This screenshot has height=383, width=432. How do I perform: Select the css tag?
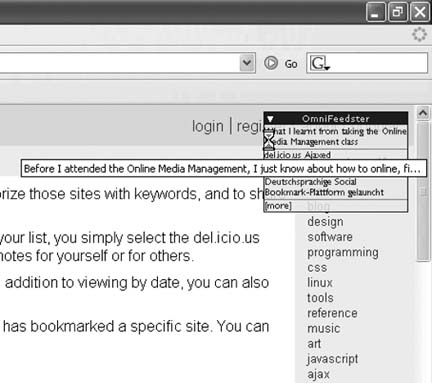click(317, 268)
